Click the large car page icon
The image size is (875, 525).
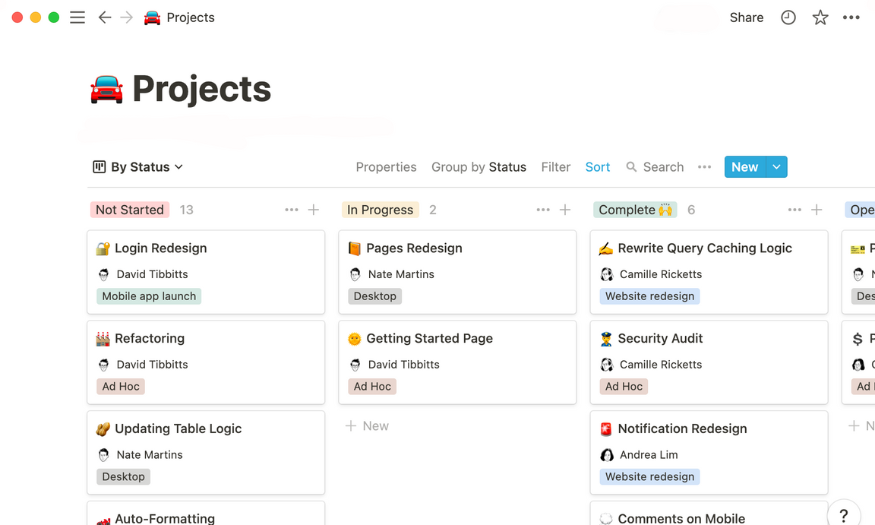(107, 89)
